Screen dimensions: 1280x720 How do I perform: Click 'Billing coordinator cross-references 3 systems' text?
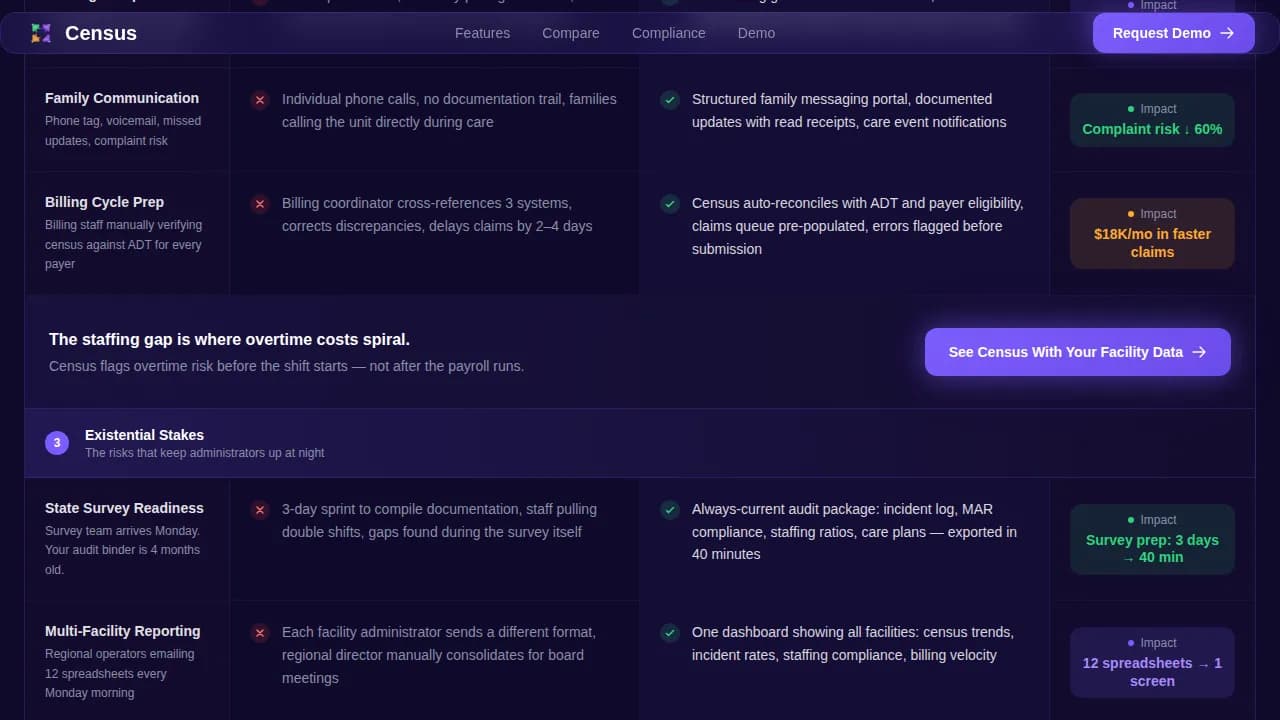pyautogui.click(x=437, y=214)
